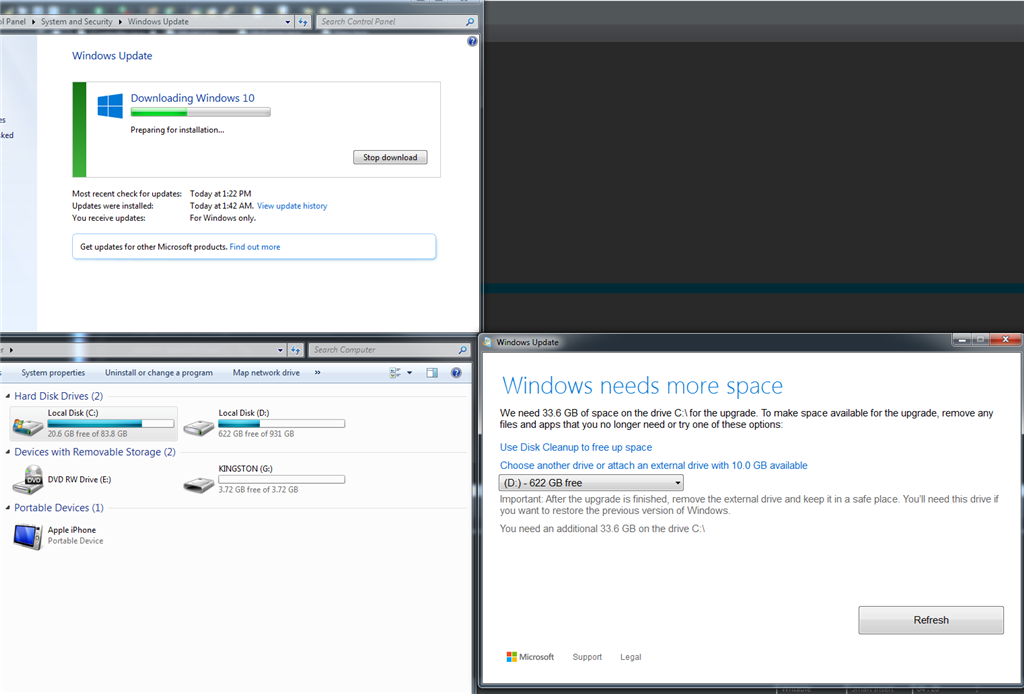Select the DVD RW Drive (E:) icon
1024x694 pixels.
28,480
